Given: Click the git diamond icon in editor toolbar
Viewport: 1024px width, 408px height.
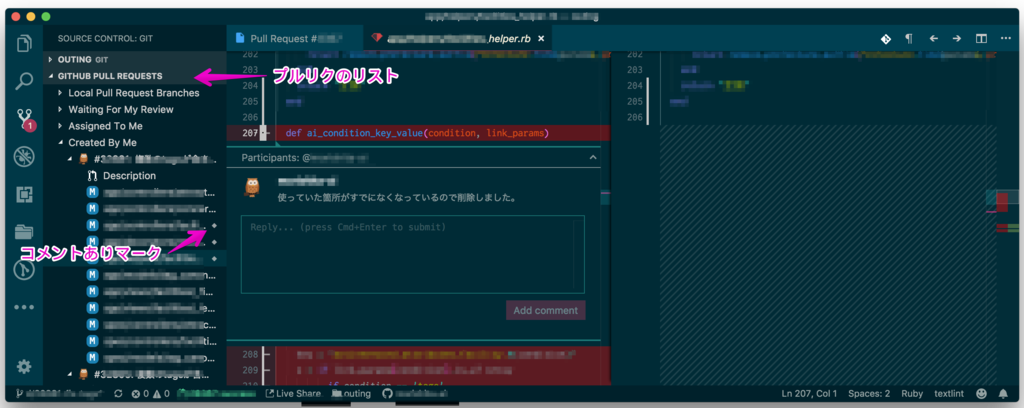Looking at the screenshot, I should pyautogui.click(x=886, y=39).
